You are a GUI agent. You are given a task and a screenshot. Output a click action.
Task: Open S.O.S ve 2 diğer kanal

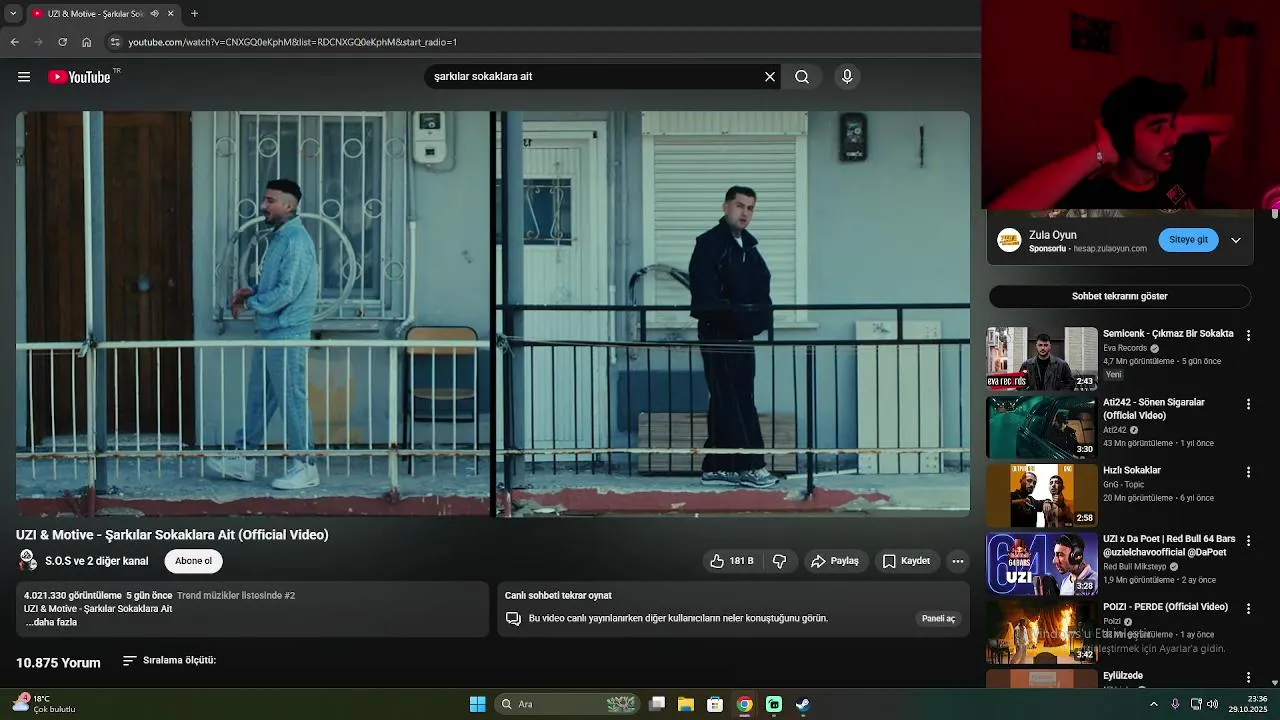(x=96, y=561)
